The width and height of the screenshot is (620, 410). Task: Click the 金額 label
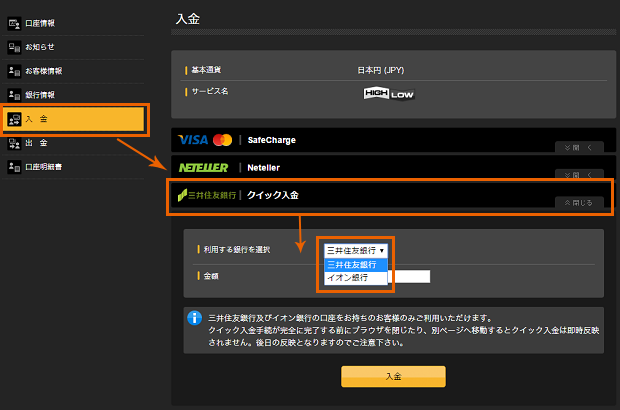pos(211,276)
